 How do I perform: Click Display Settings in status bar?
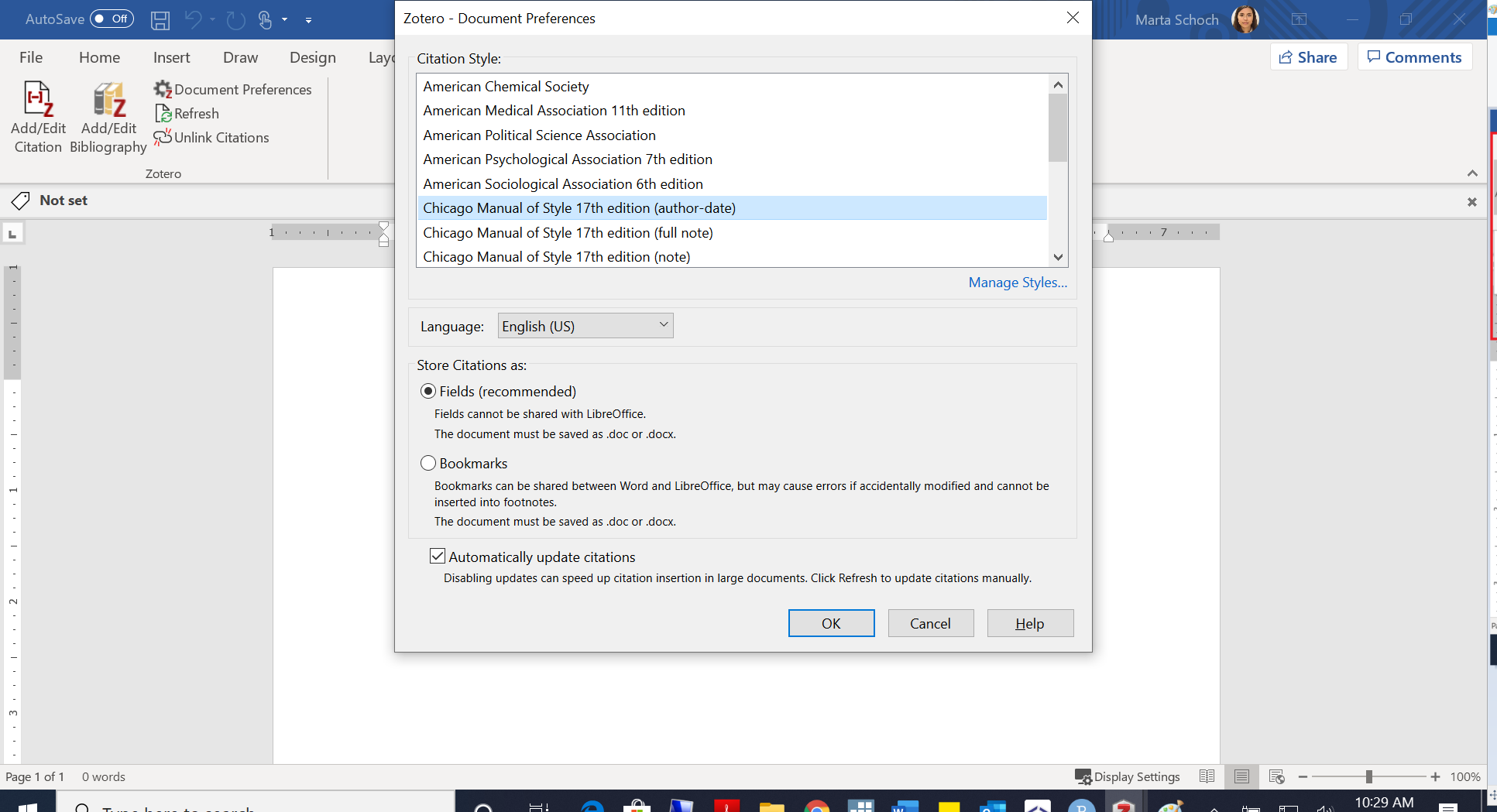(x=1128, y=776)
